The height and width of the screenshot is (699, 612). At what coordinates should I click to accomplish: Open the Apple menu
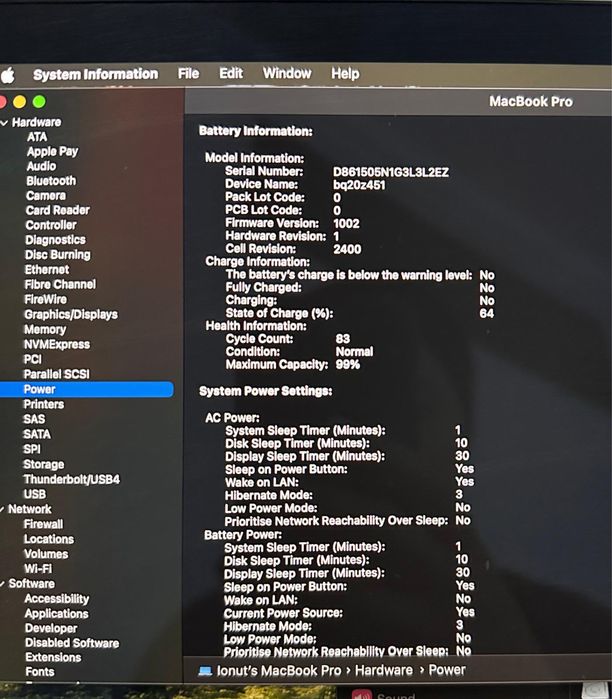[7, 75]
